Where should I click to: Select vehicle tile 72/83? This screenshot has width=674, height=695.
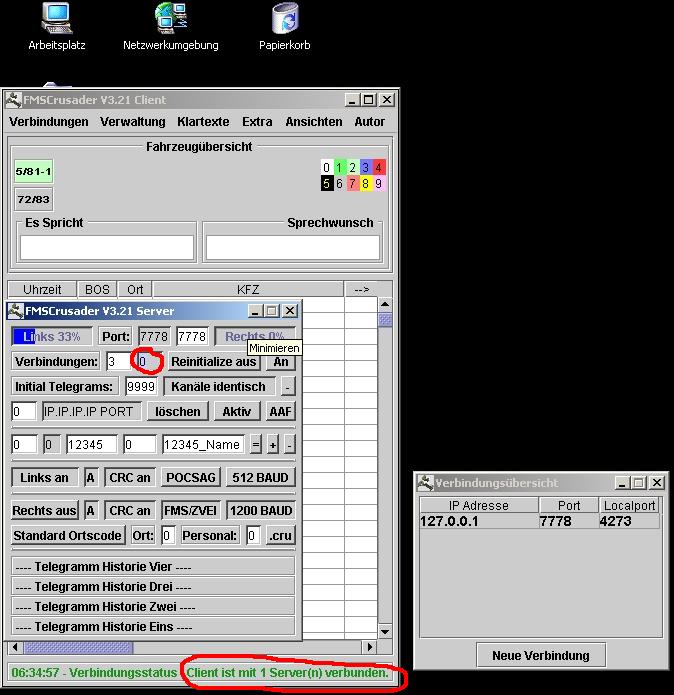coord(33,199)
